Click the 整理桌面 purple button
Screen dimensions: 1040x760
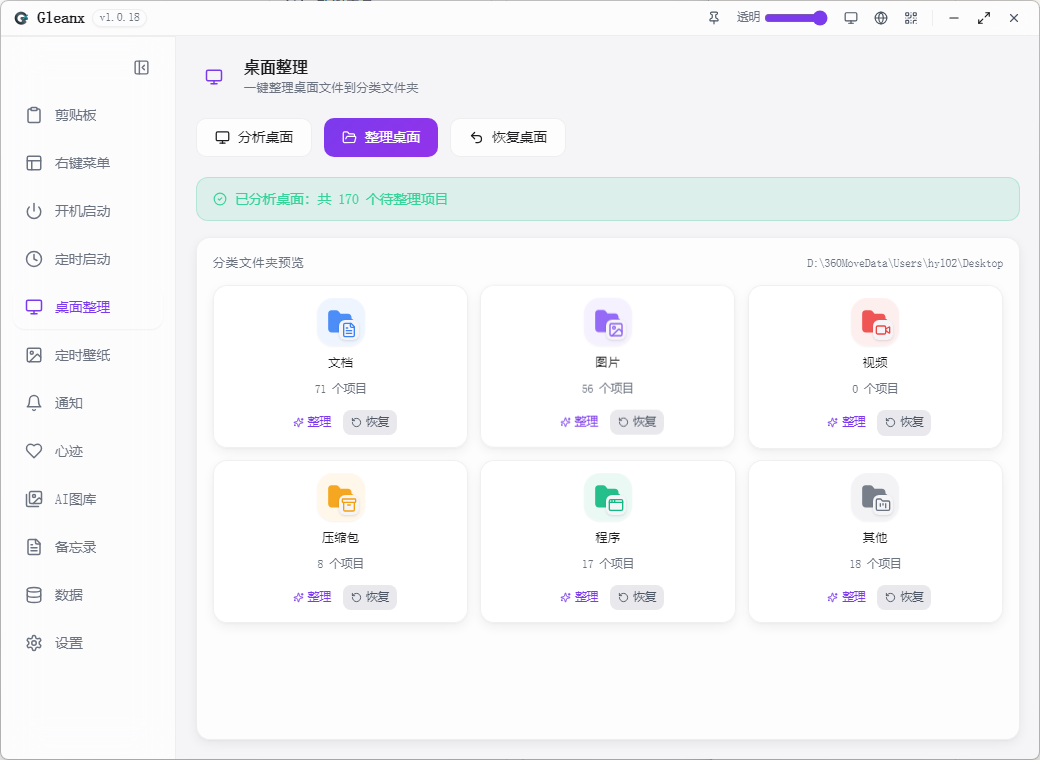[x=381, y=137]
